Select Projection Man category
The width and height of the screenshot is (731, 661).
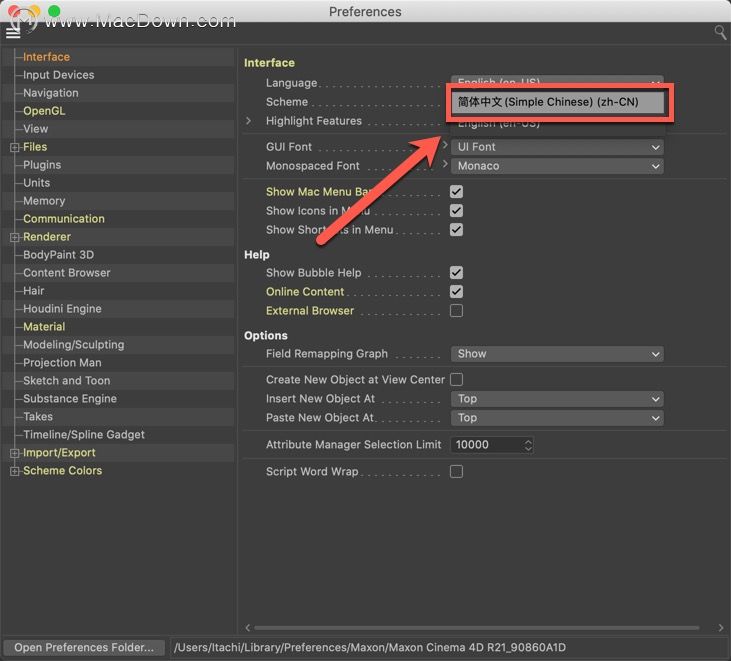pyautogui.click(x=62, y=363)
